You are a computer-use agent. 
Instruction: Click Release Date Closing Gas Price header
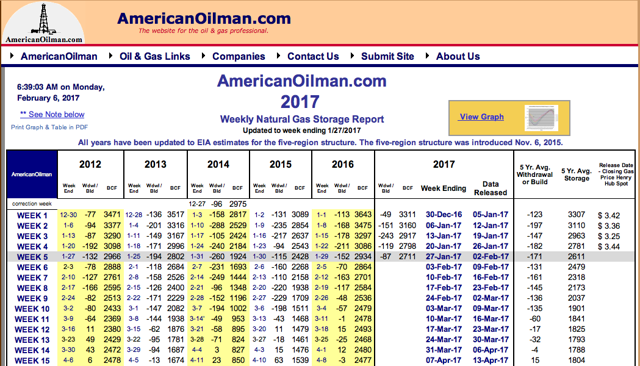(x=616, y=175)
